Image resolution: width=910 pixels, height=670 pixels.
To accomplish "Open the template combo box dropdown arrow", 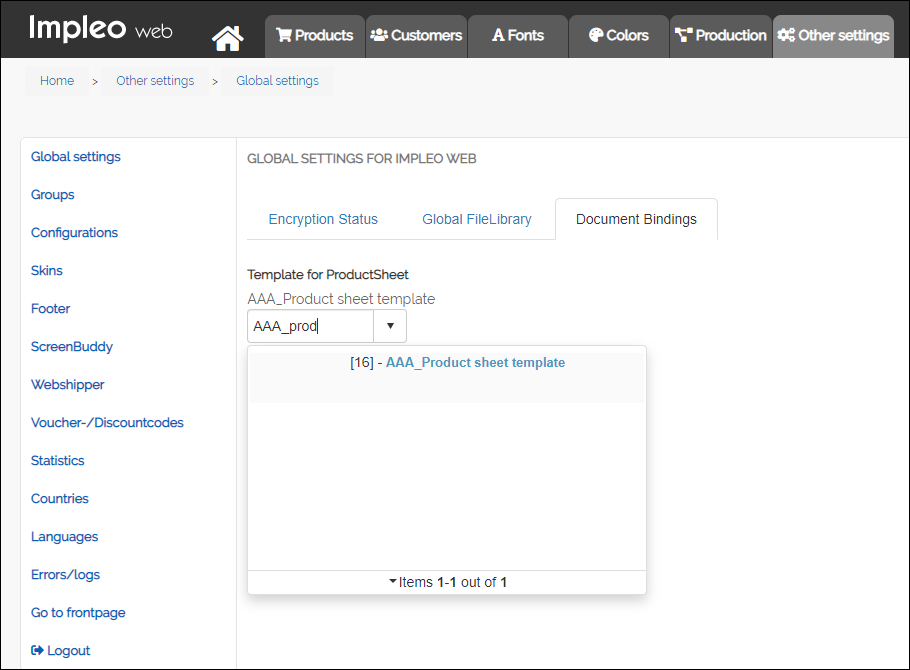I will (x=390, y=326).
